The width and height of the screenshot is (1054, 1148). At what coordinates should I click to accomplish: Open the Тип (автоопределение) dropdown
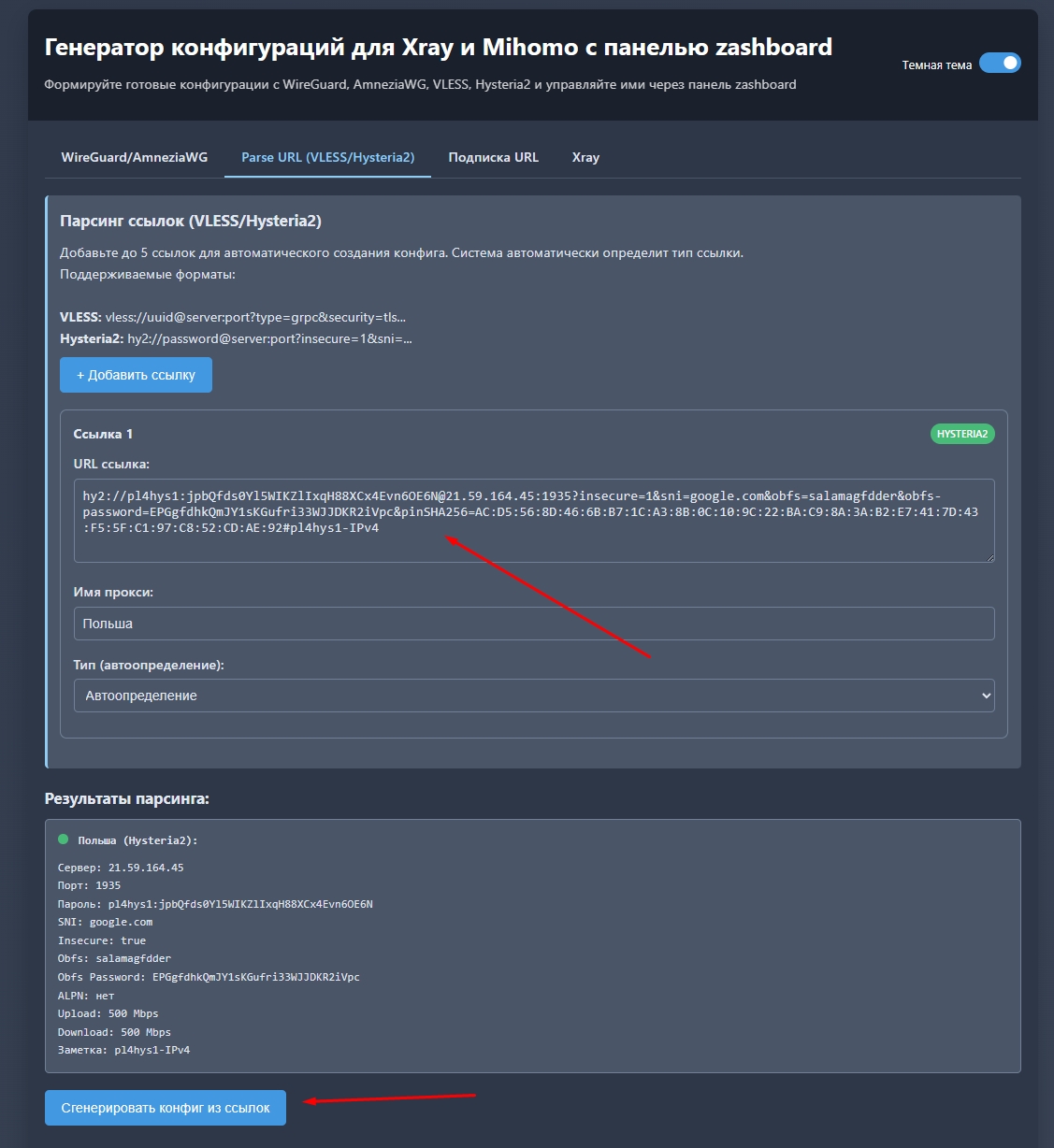coord(533,696)
